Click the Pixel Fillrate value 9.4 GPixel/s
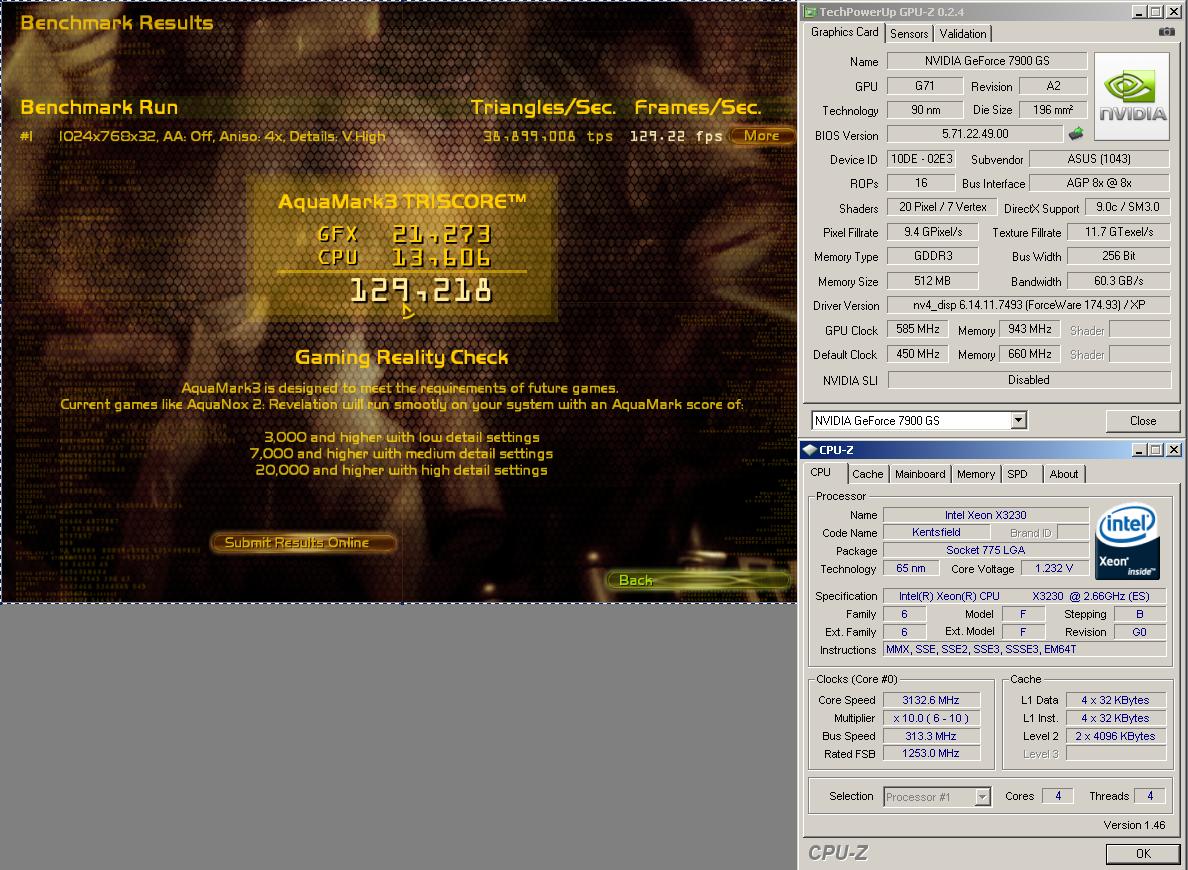1188x870 pixels. [x=933, y=232]
